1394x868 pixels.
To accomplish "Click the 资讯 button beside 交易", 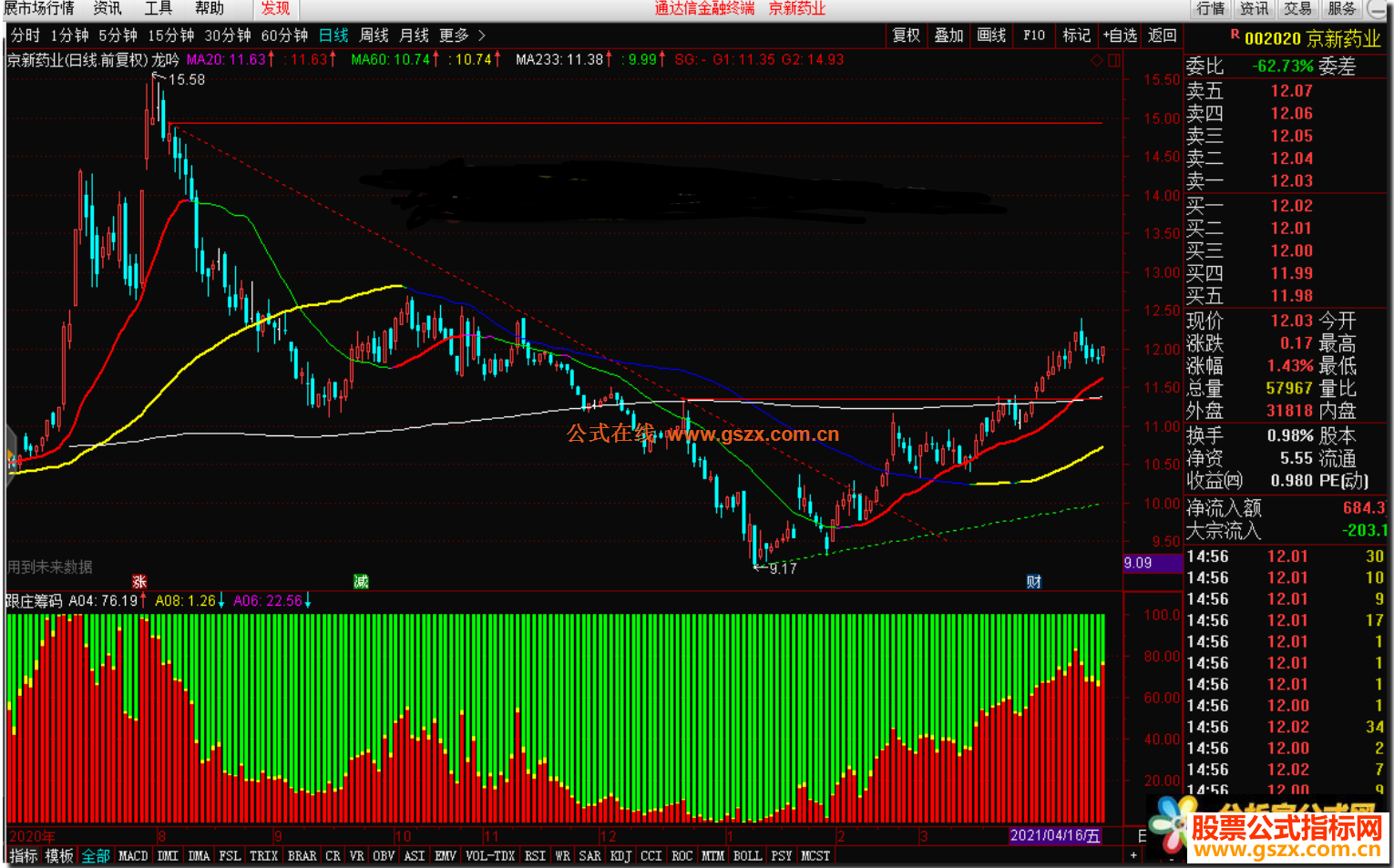I will 1254,8.
